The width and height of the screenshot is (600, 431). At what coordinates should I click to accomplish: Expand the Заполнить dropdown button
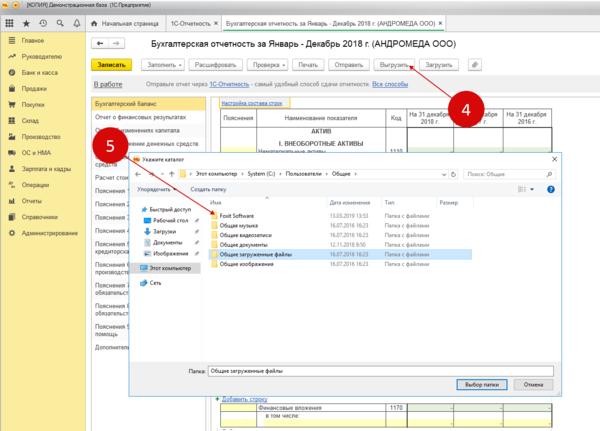(x=162, y=64)
